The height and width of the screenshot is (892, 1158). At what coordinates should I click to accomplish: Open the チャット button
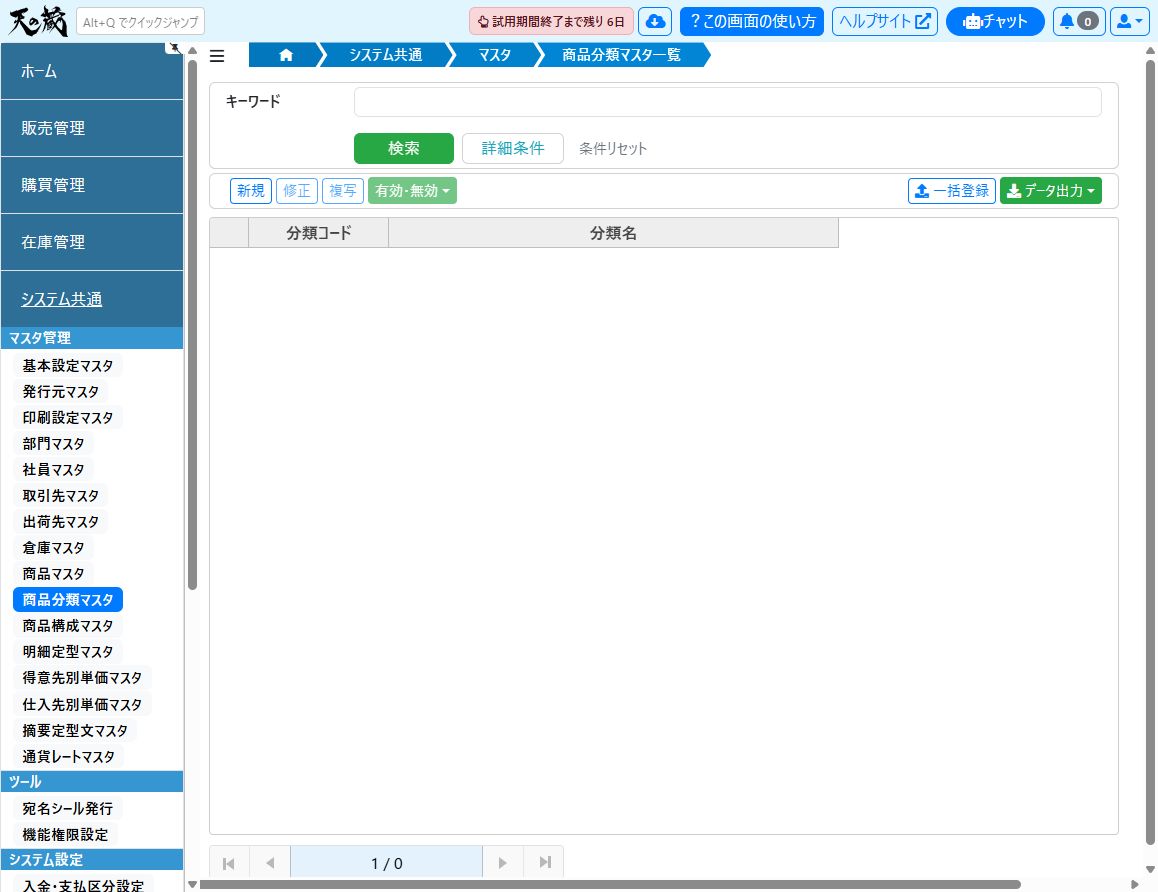[x=995, y=21]
